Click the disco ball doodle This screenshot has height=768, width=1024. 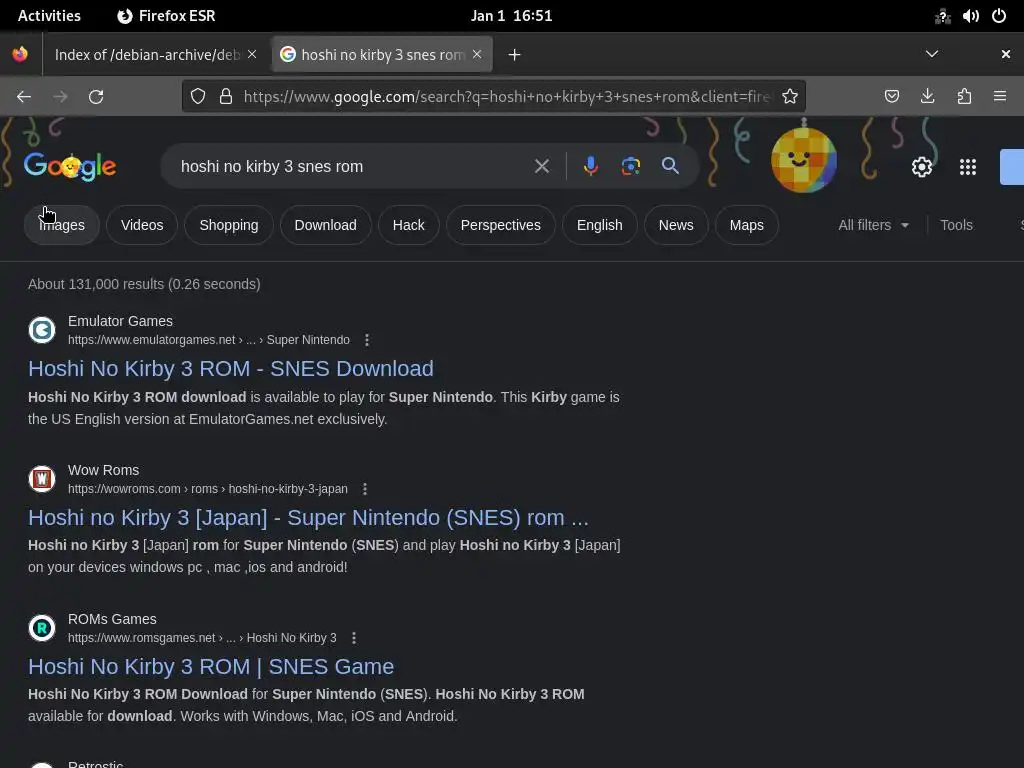[x=804, y=159]
